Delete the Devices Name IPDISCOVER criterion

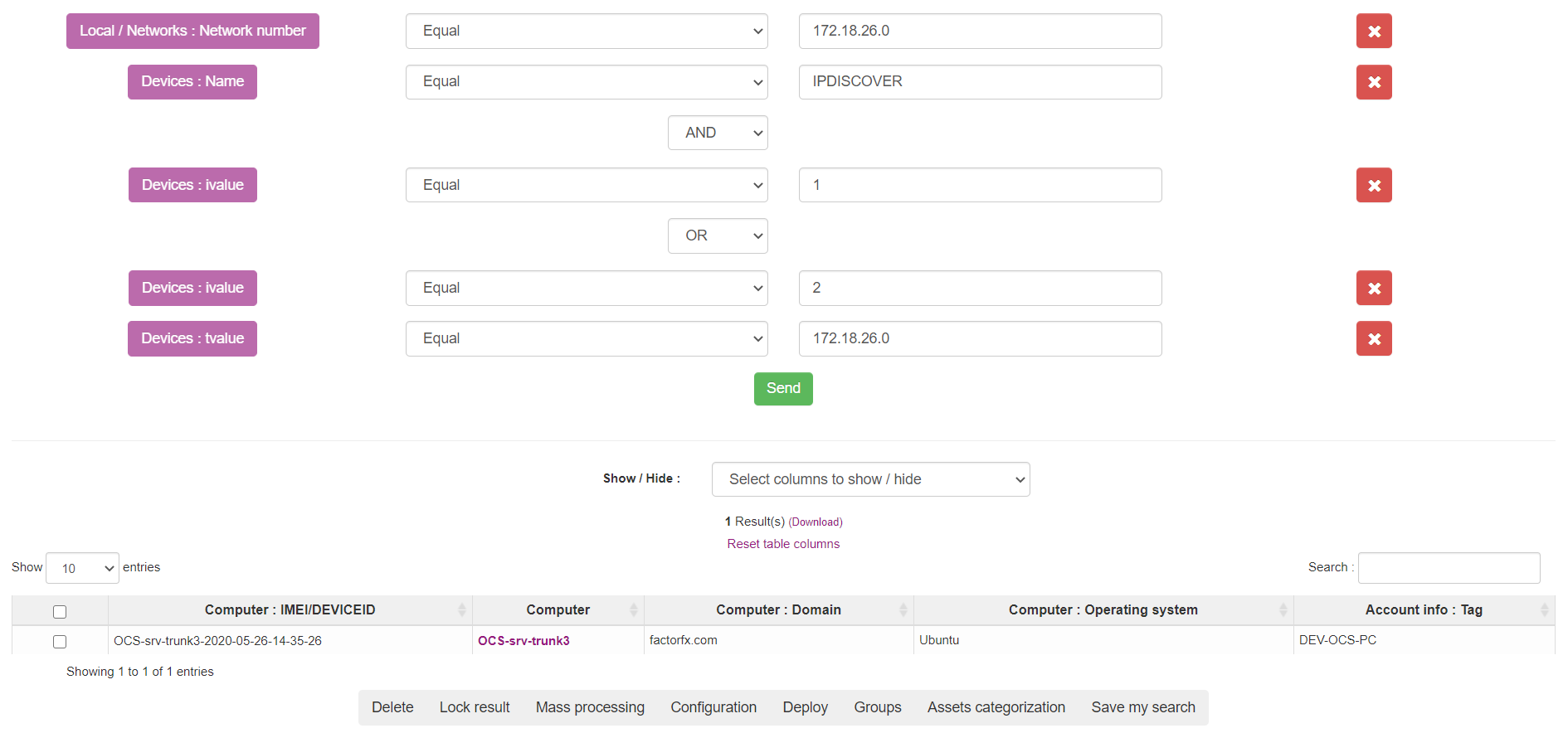1373,82
